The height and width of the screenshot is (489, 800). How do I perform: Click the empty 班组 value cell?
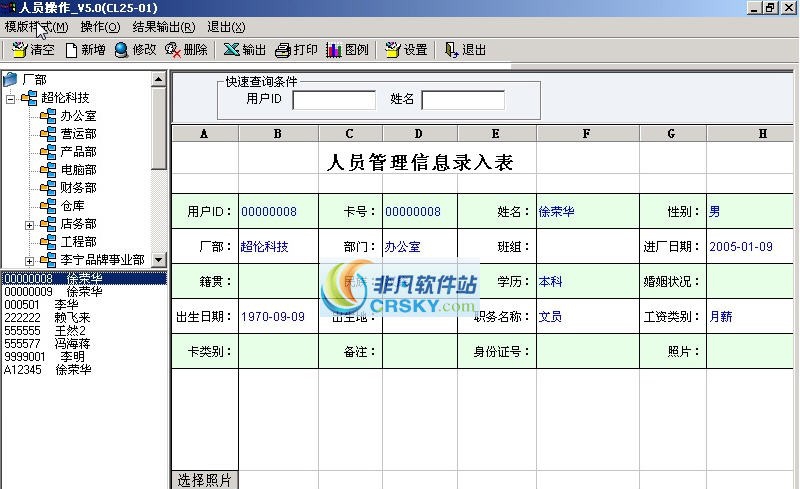587,247
